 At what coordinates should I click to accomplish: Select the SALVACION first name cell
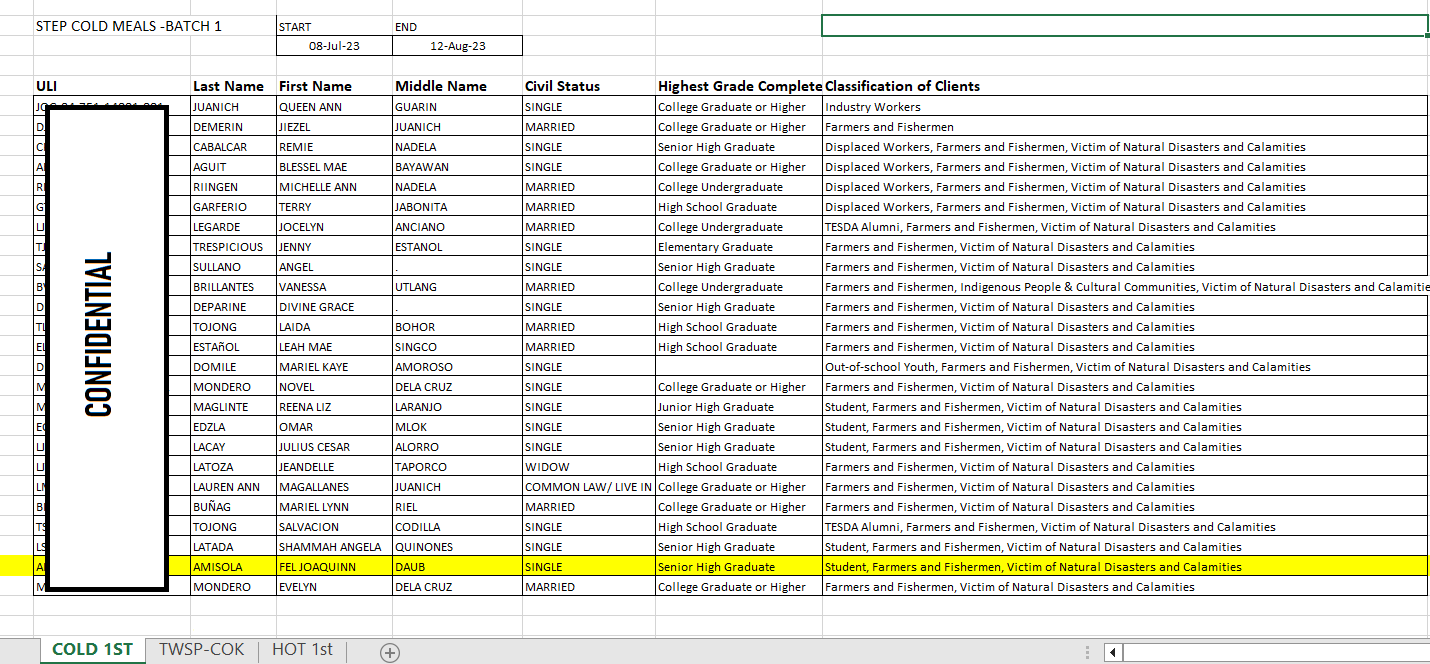click(x=334, y=527)
